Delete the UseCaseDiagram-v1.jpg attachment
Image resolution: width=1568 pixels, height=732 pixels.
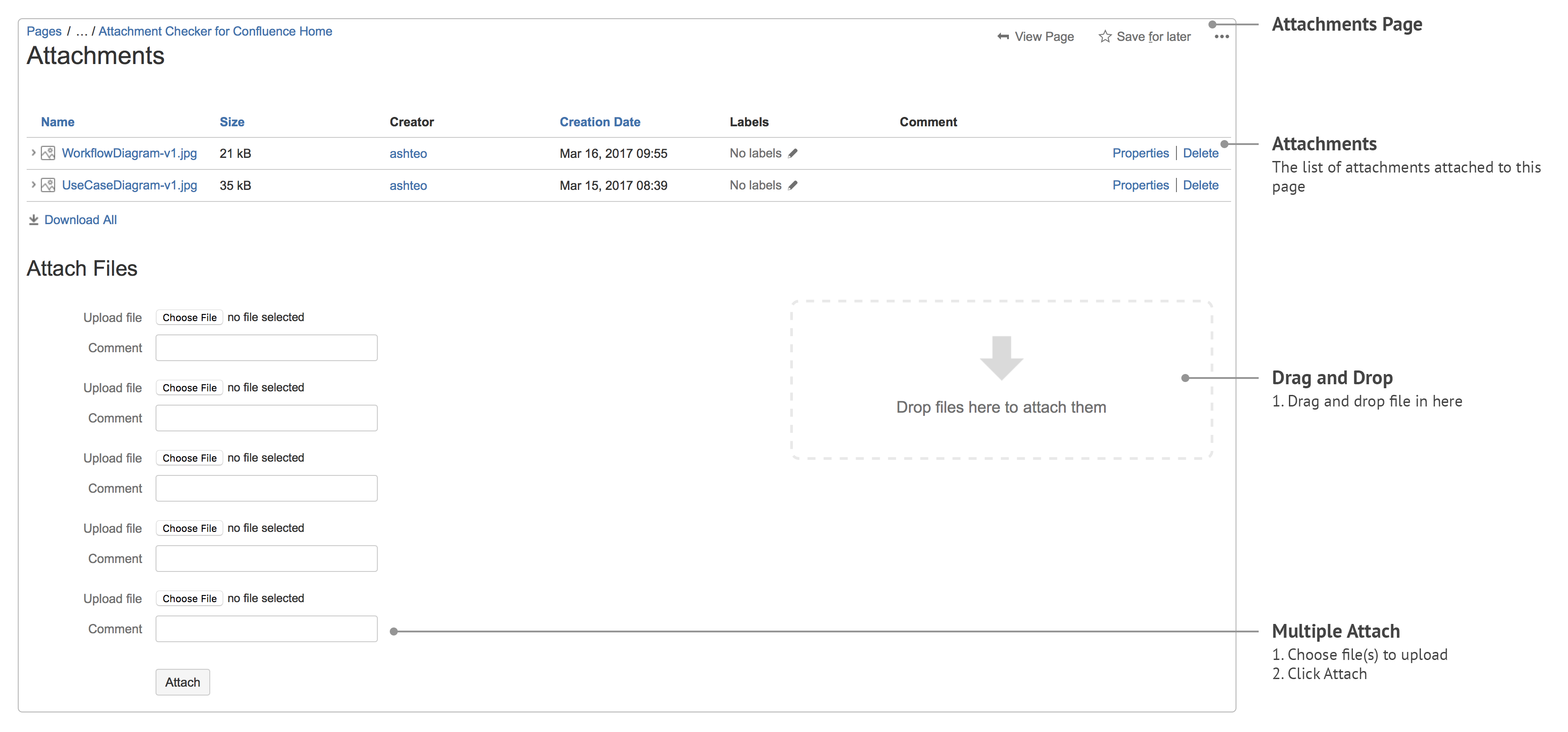tap(1200, 185)
